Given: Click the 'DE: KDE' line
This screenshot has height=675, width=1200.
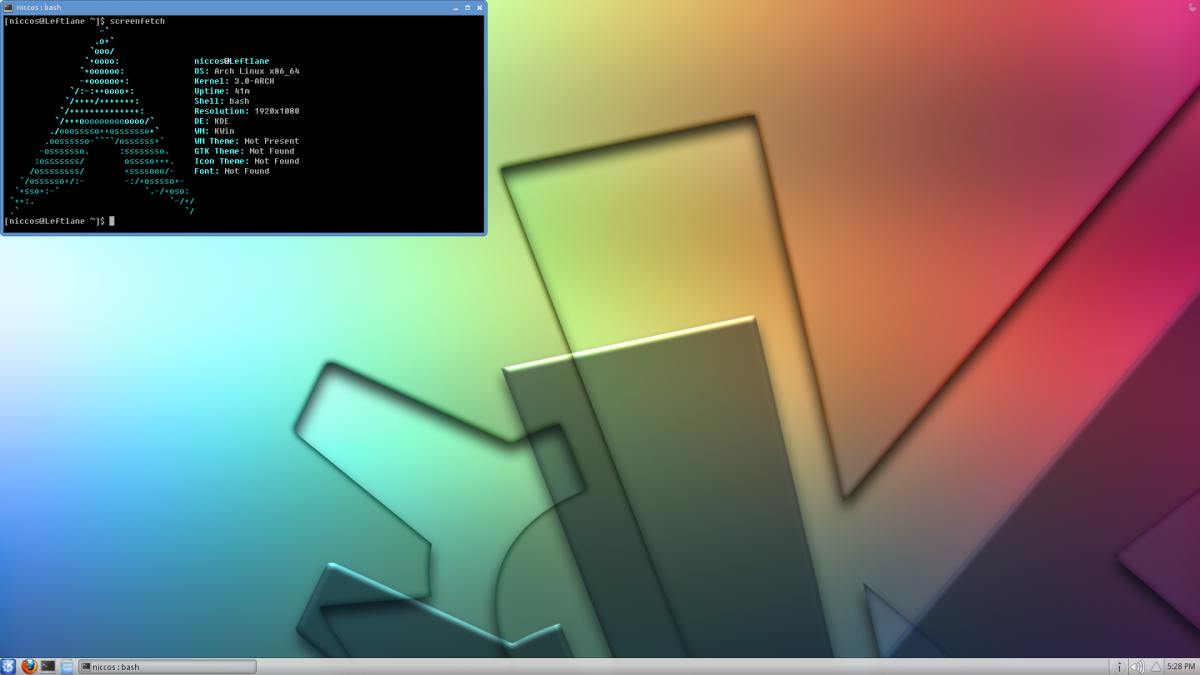Looking at the screenshot, I should coord(212,121).
